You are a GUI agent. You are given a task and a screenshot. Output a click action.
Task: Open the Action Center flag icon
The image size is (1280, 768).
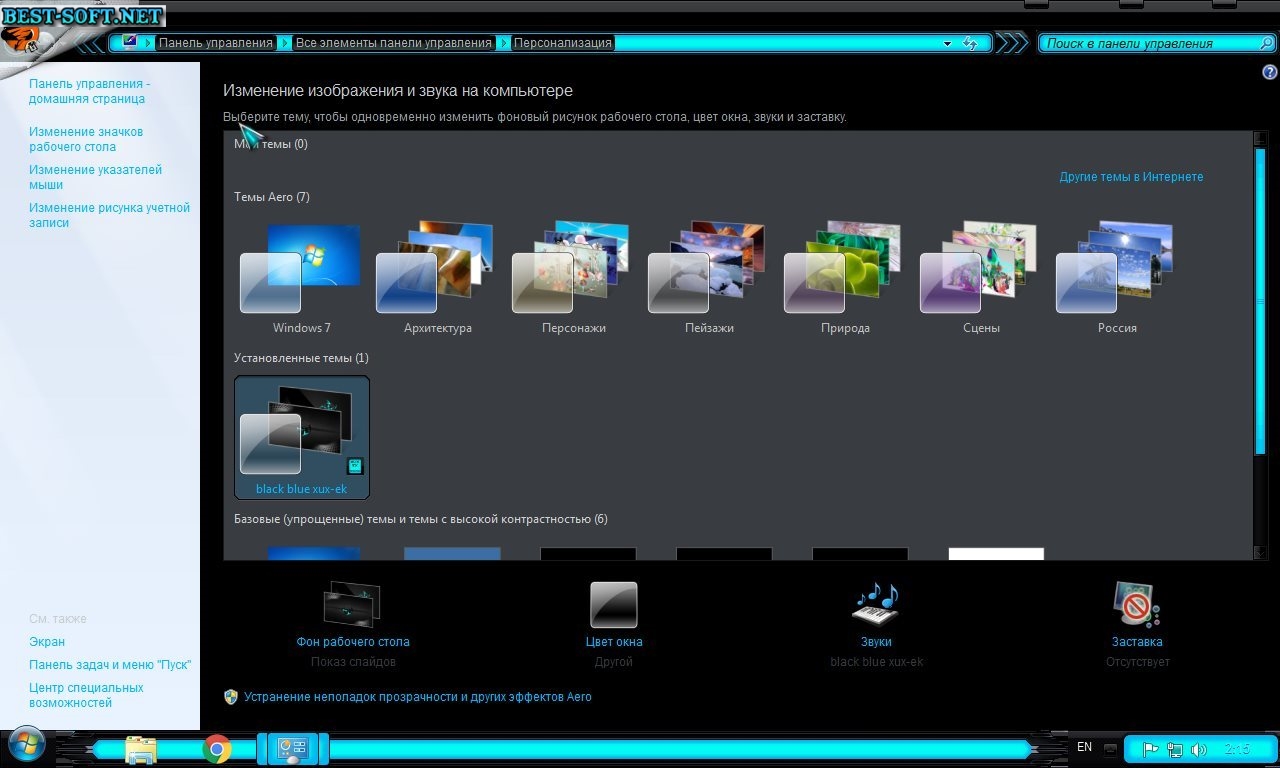tap(1150, 749)
